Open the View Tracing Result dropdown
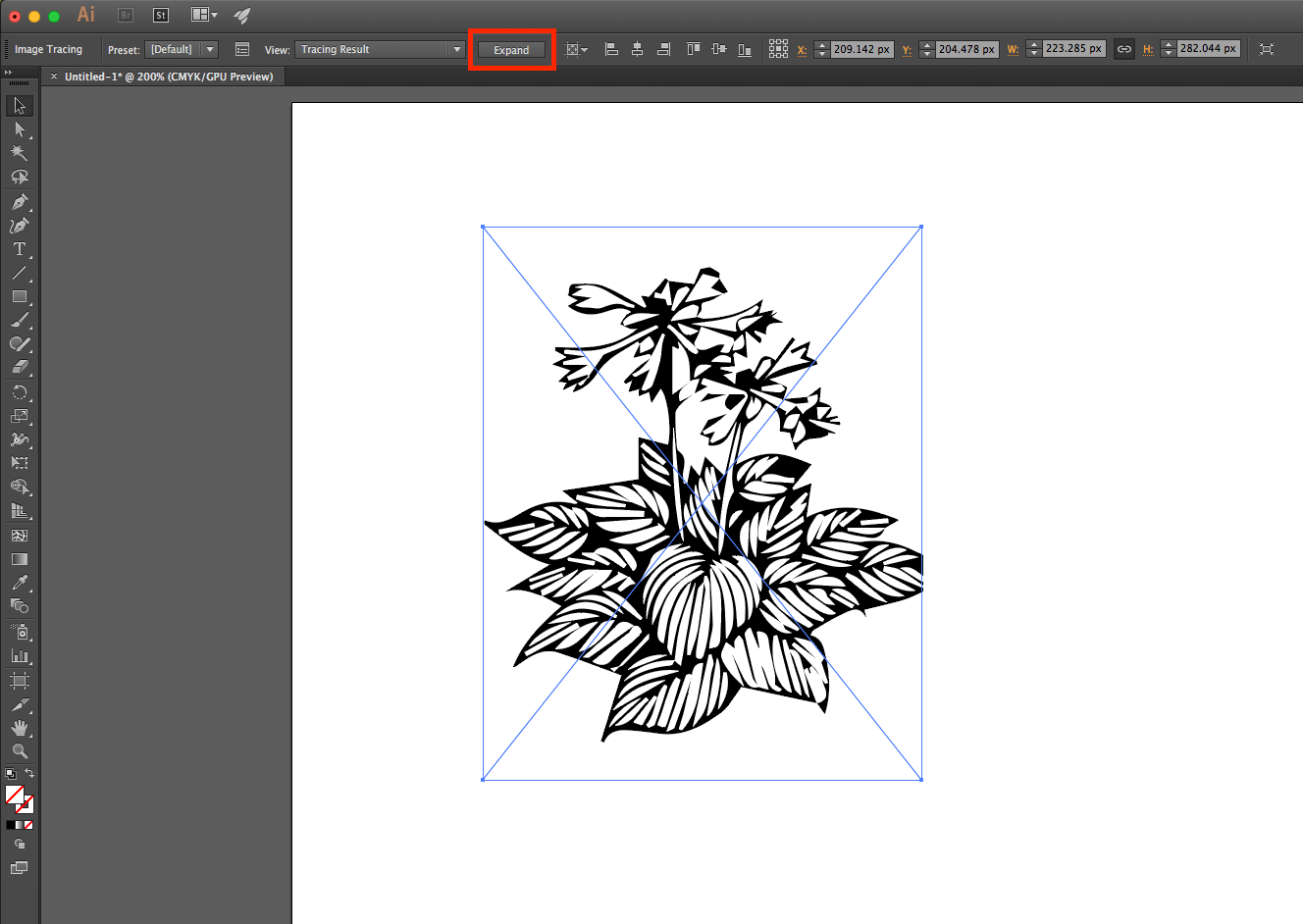The width and height of the screenshot is (1303, 924). [x=380, y=49]
